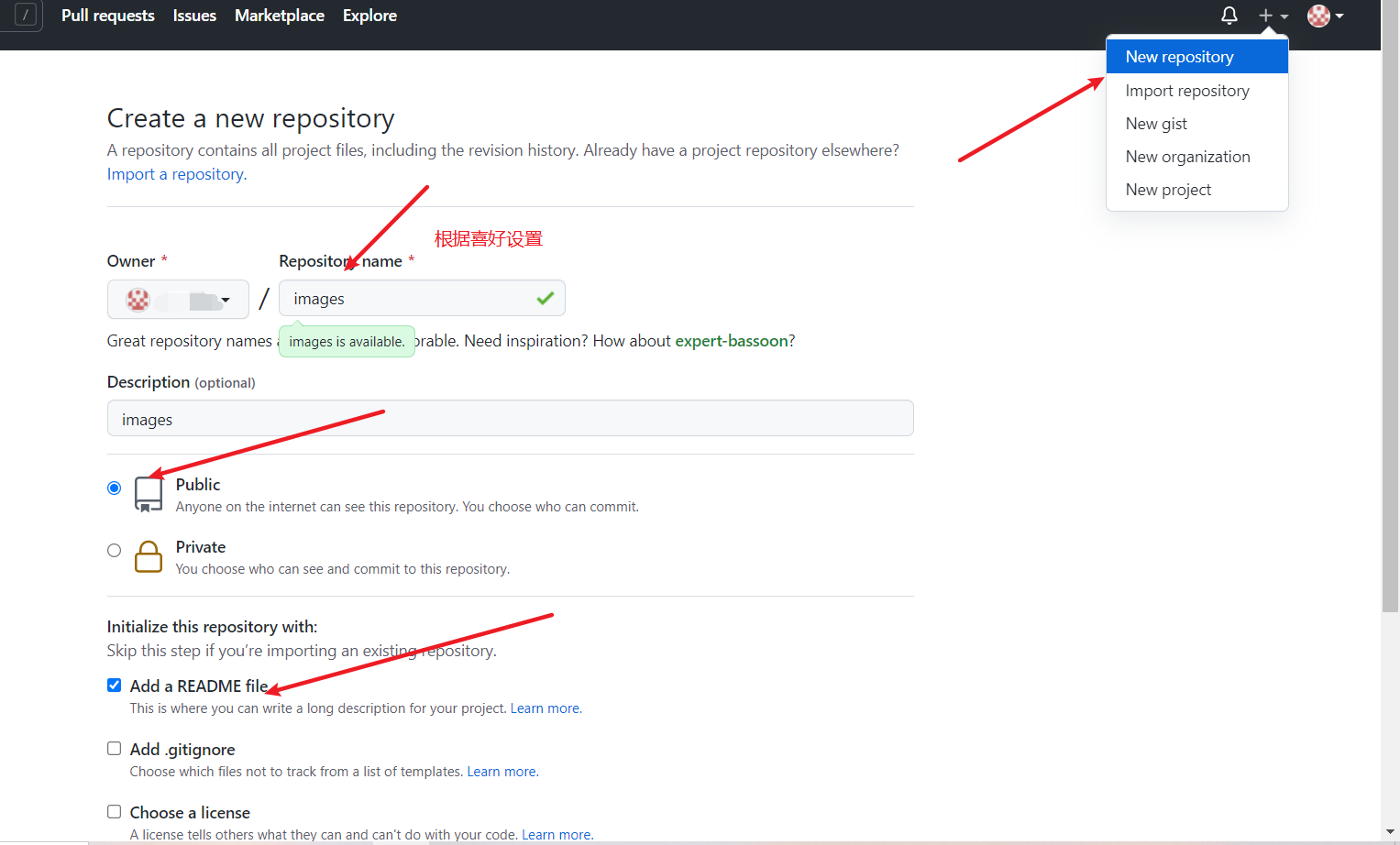Click the Description input field
1400x845 pixels.
click(510, 419)
